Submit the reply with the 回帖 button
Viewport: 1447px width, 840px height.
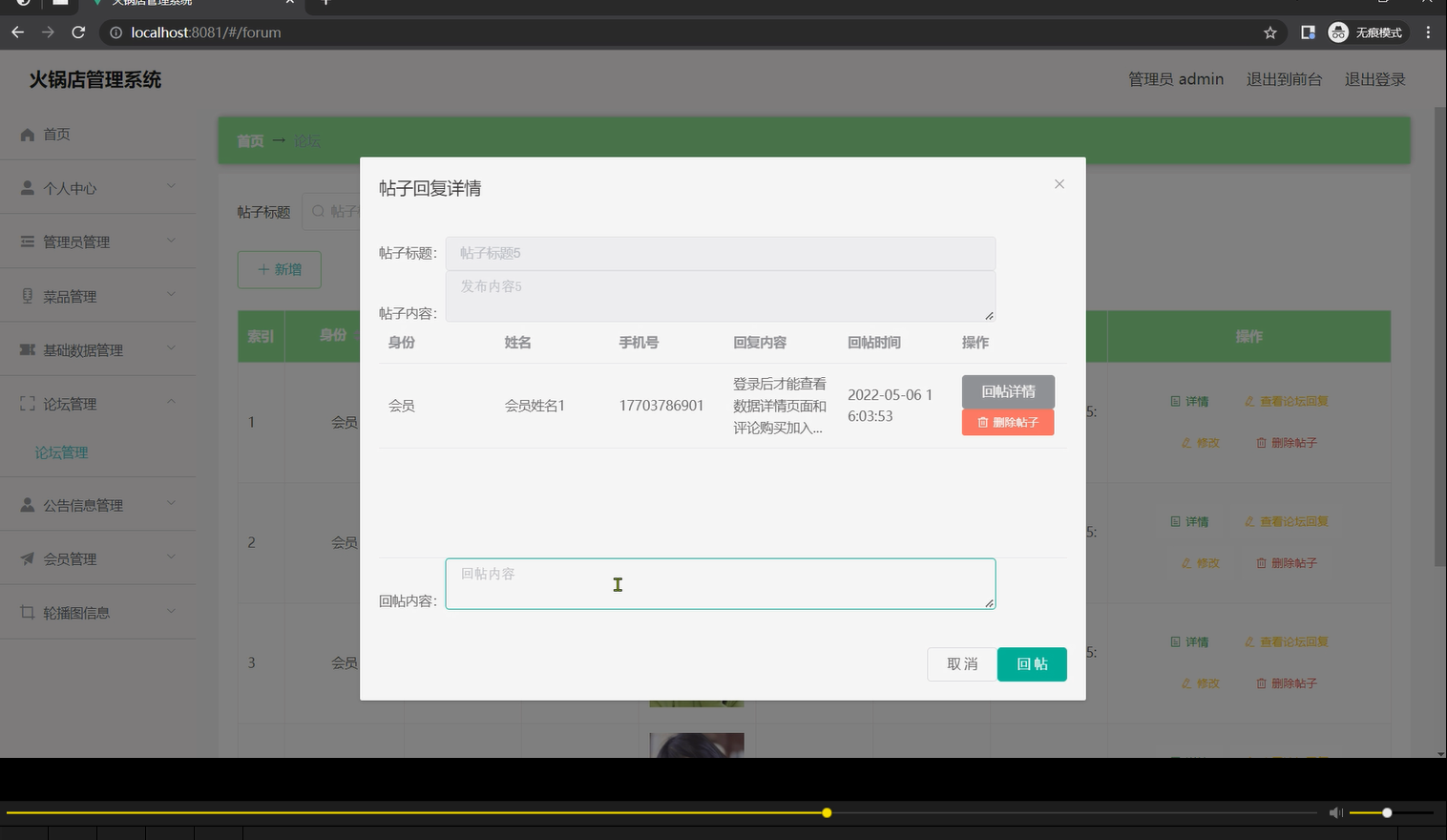(1032, 663)
